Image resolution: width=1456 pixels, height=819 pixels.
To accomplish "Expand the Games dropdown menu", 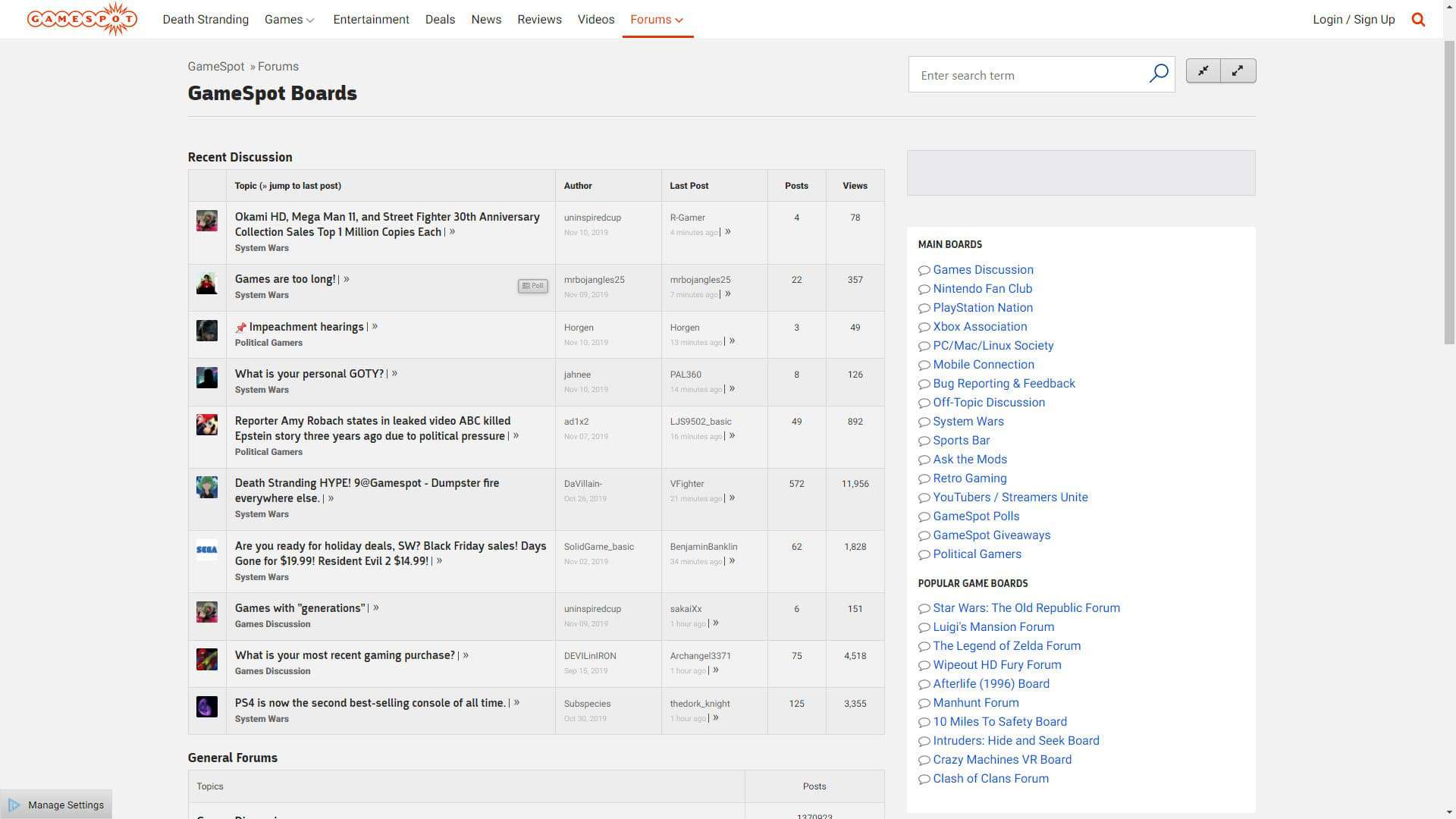I will pos(289,20).
